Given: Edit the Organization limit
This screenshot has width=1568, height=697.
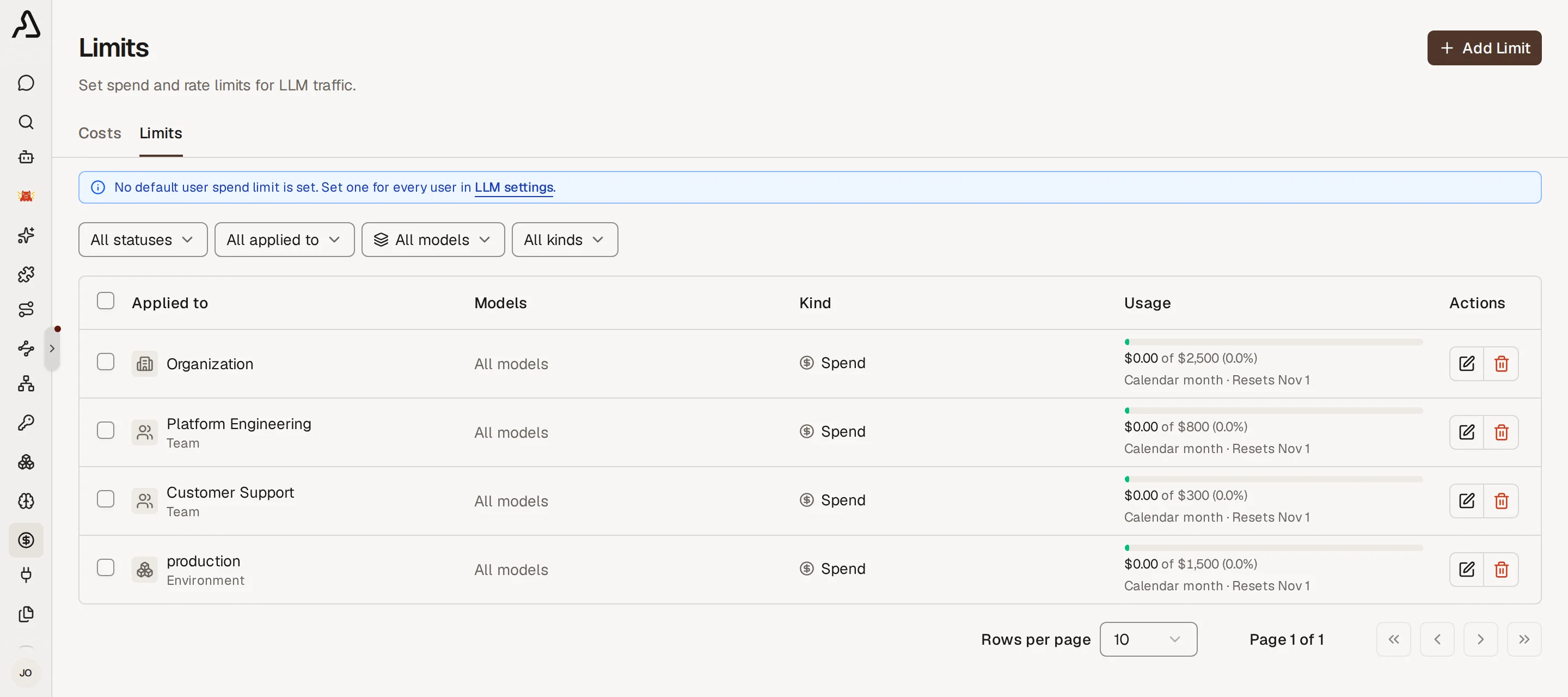Looking at the screenshot, I should coord(1466,363).
